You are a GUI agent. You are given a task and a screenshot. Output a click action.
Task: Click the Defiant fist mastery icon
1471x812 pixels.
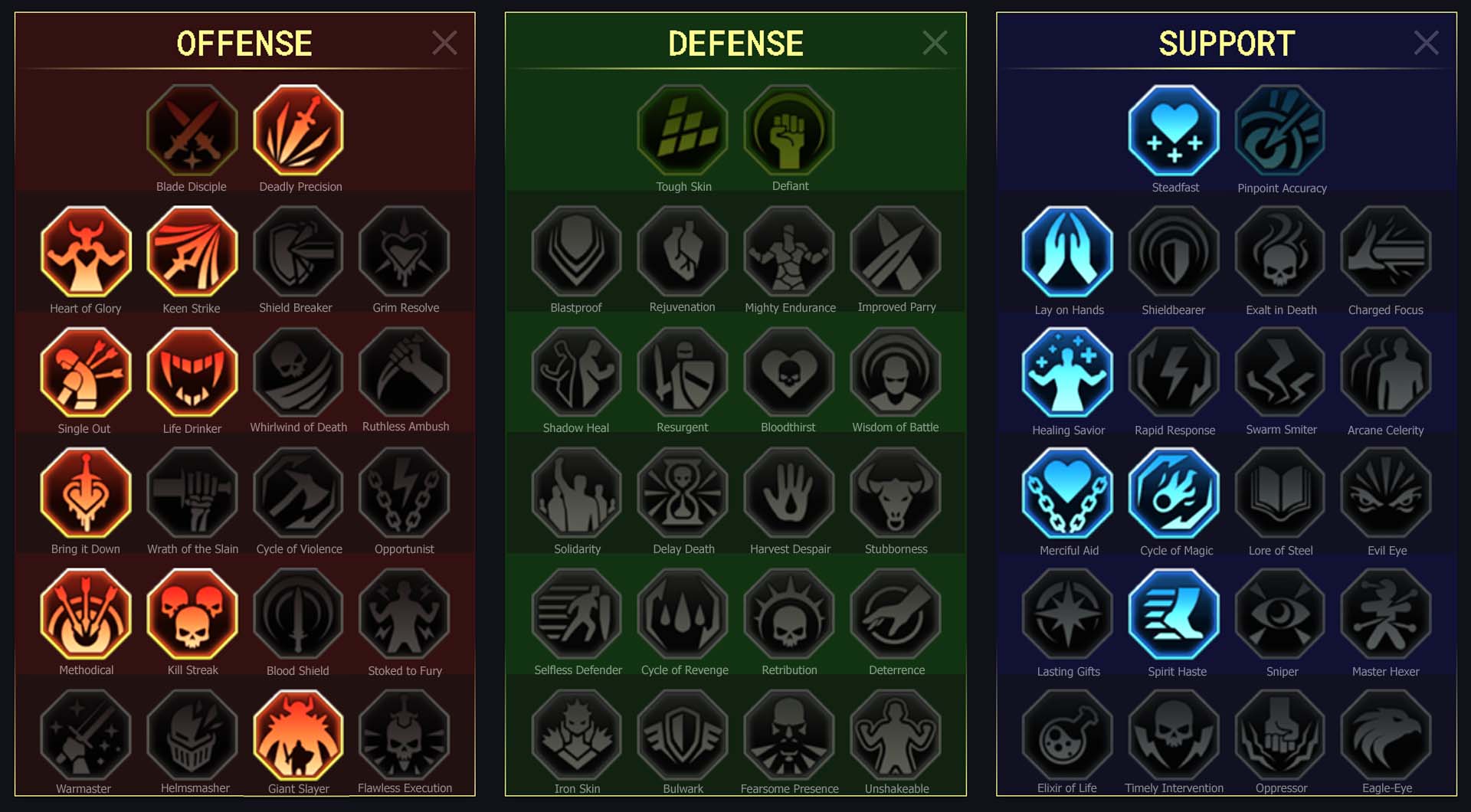pyautogui.click(x=789, y=130)
